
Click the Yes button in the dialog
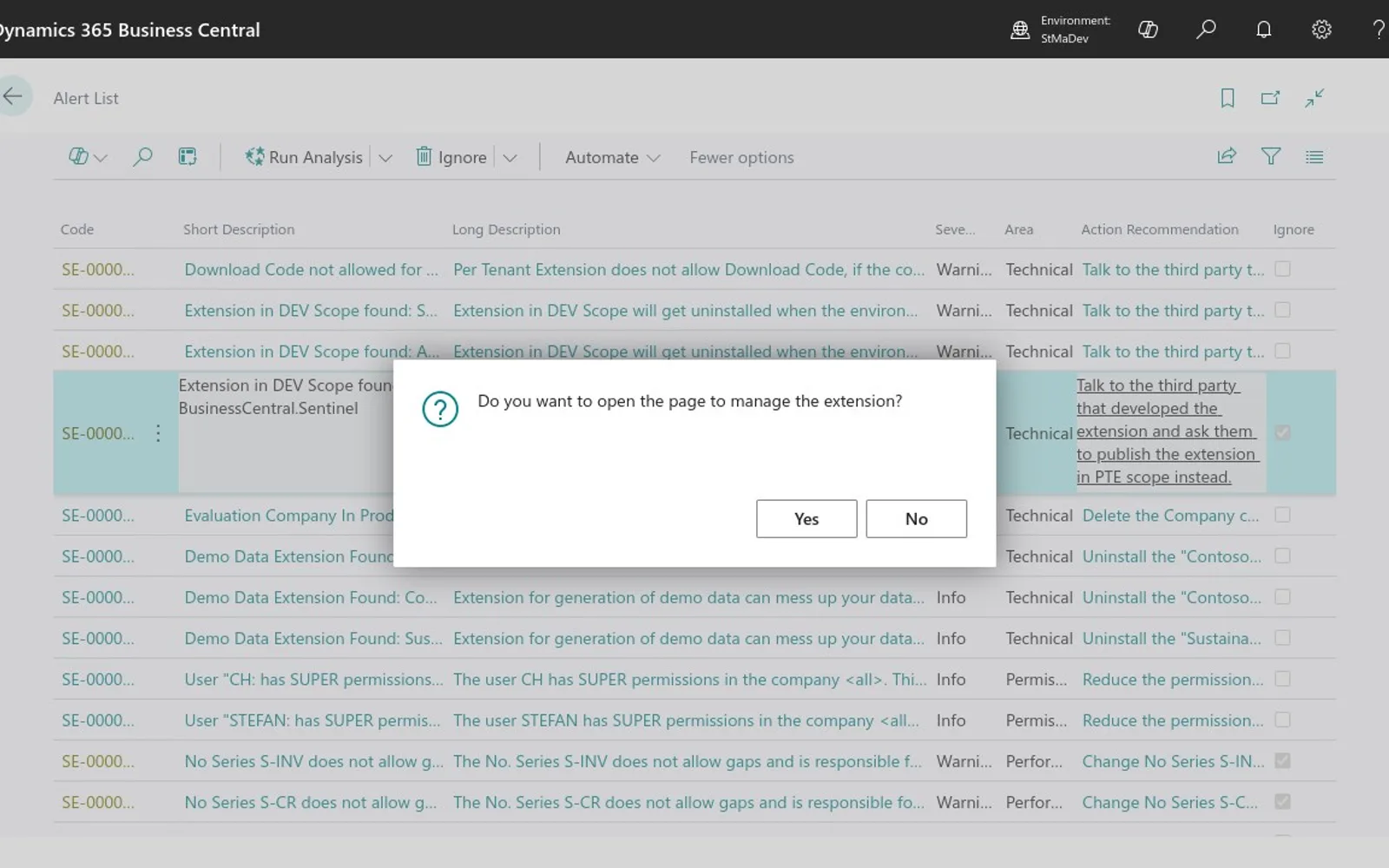coord(806,519)
